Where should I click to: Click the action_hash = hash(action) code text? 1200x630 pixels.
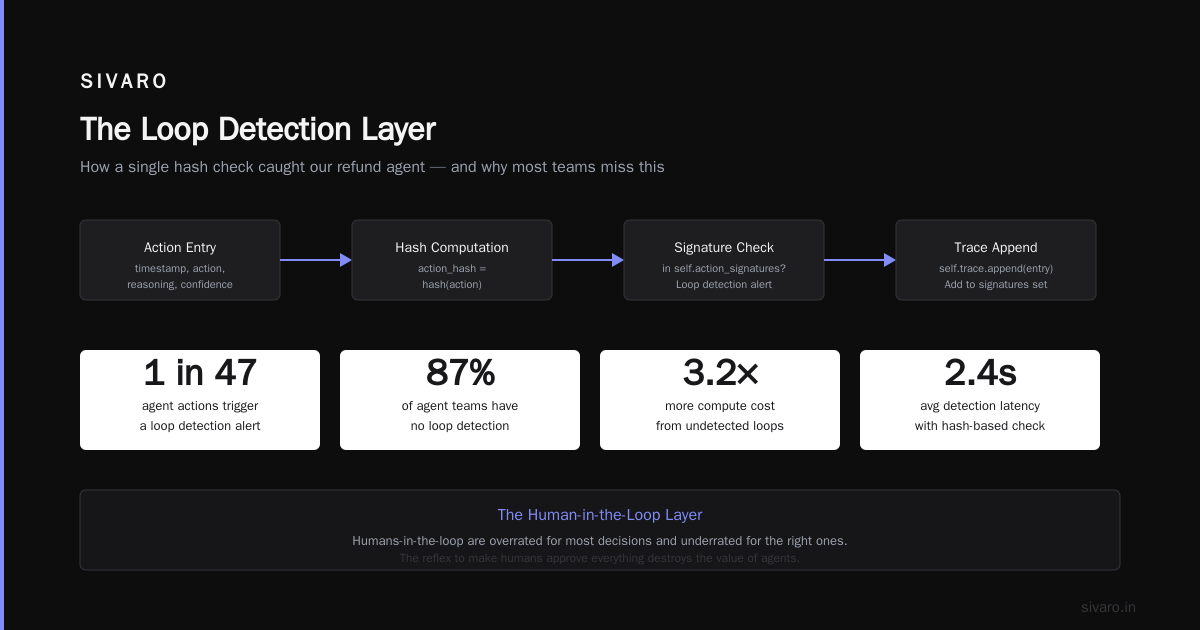(452, 276)
